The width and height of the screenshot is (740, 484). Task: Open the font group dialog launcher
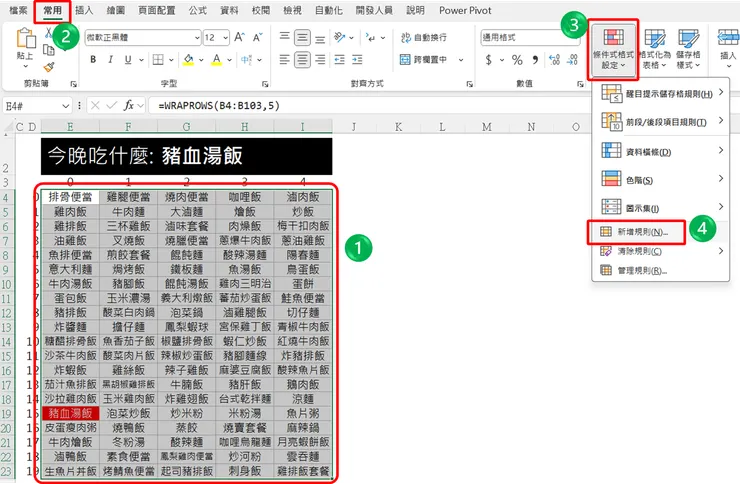(x=265, y=84)
